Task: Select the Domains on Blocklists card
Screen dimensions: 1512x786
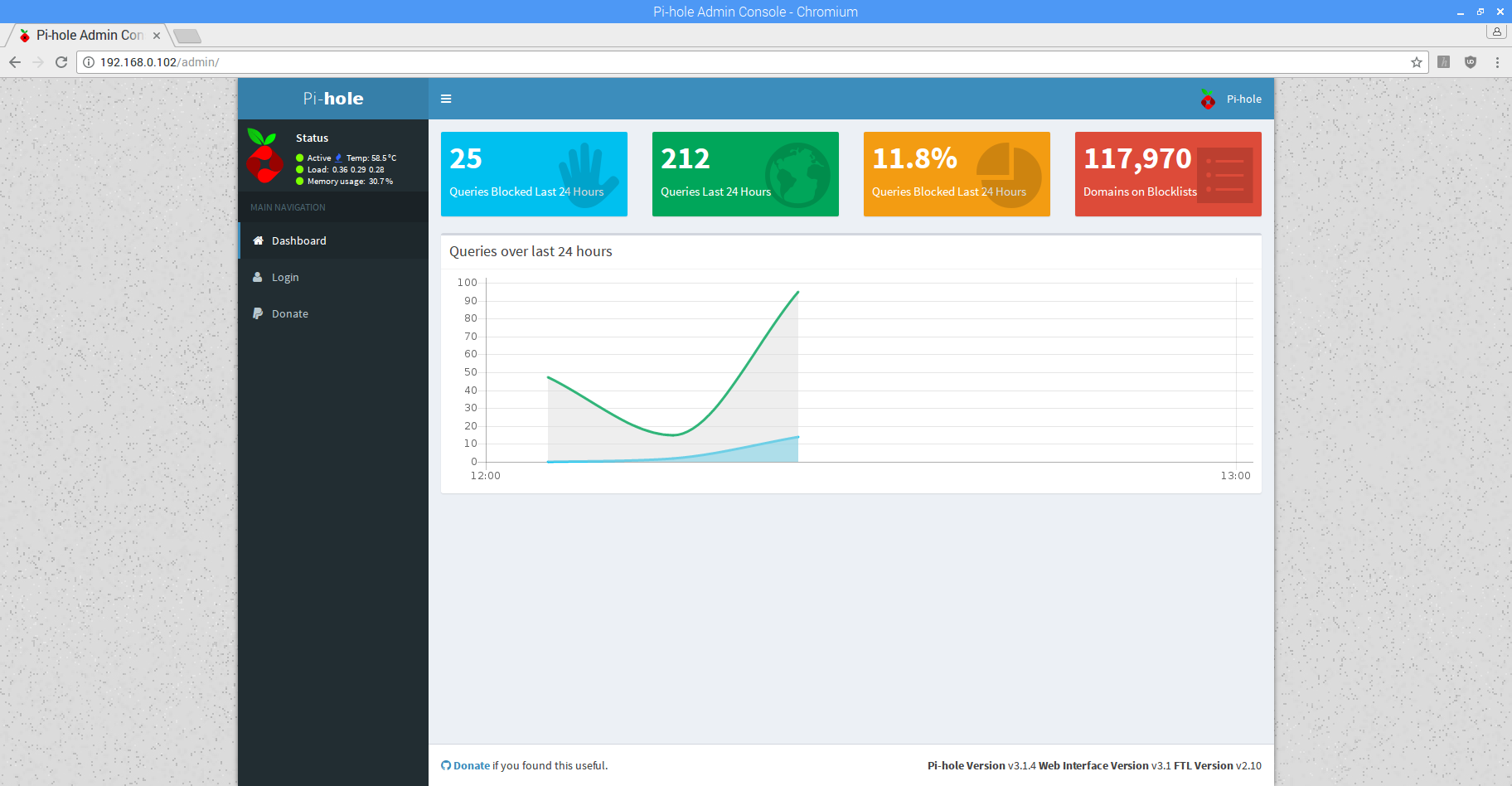Action: click(1168, 174)
